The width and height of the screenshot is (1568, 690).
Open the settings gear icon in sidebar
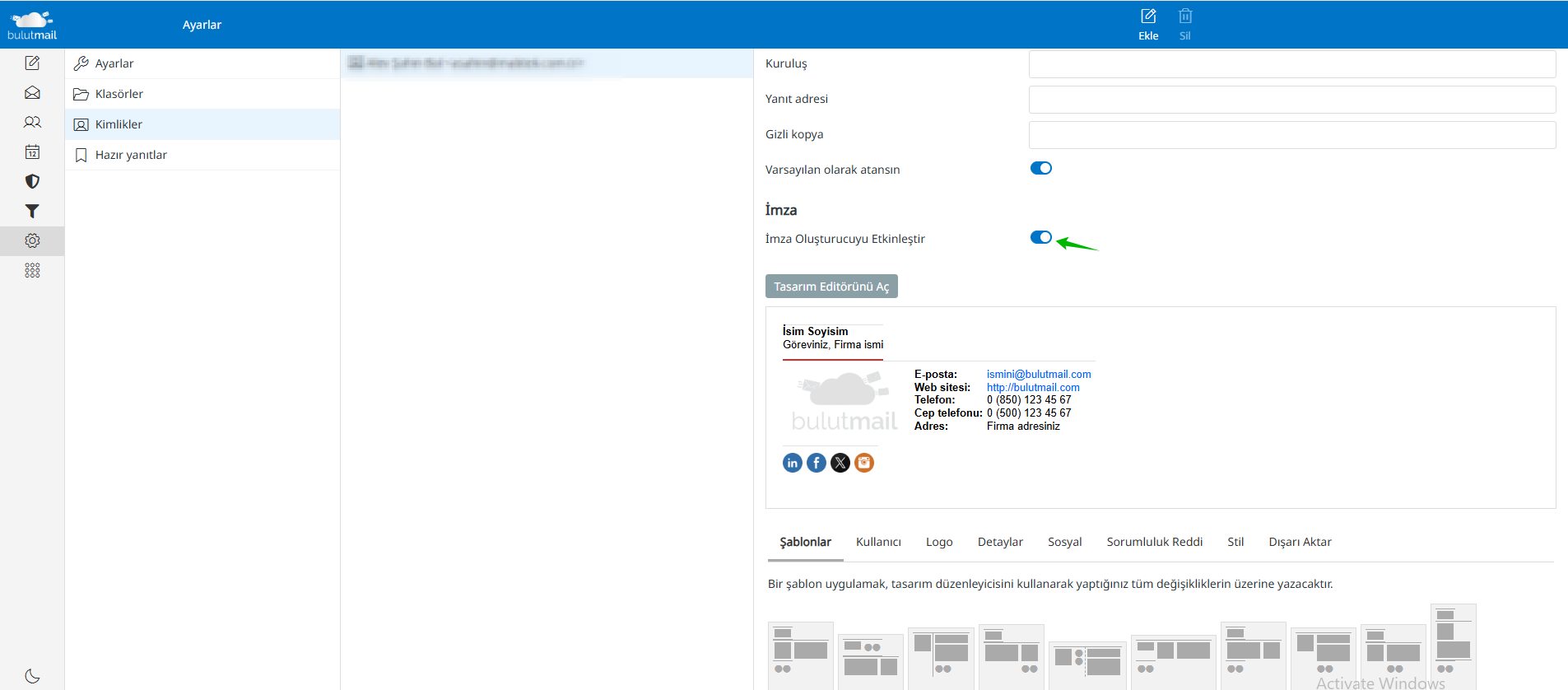tap(32, 240)
